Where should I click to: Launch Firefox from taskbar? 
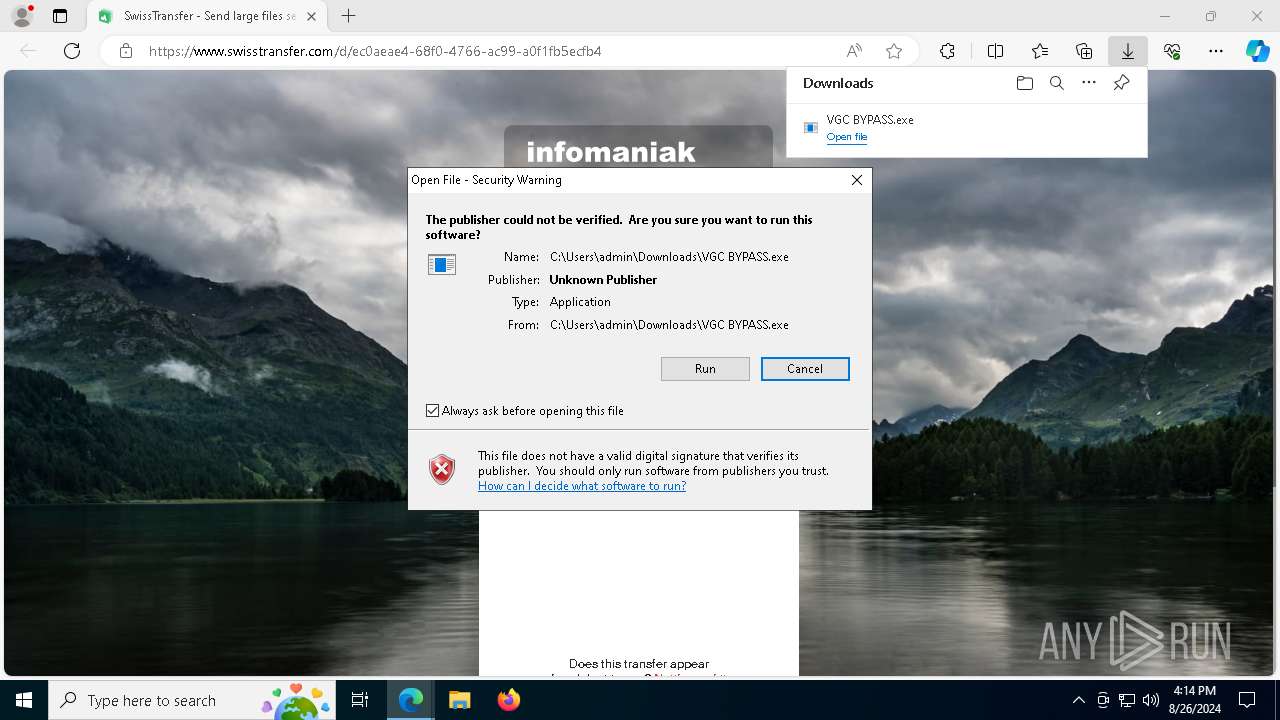click(508, 700)
